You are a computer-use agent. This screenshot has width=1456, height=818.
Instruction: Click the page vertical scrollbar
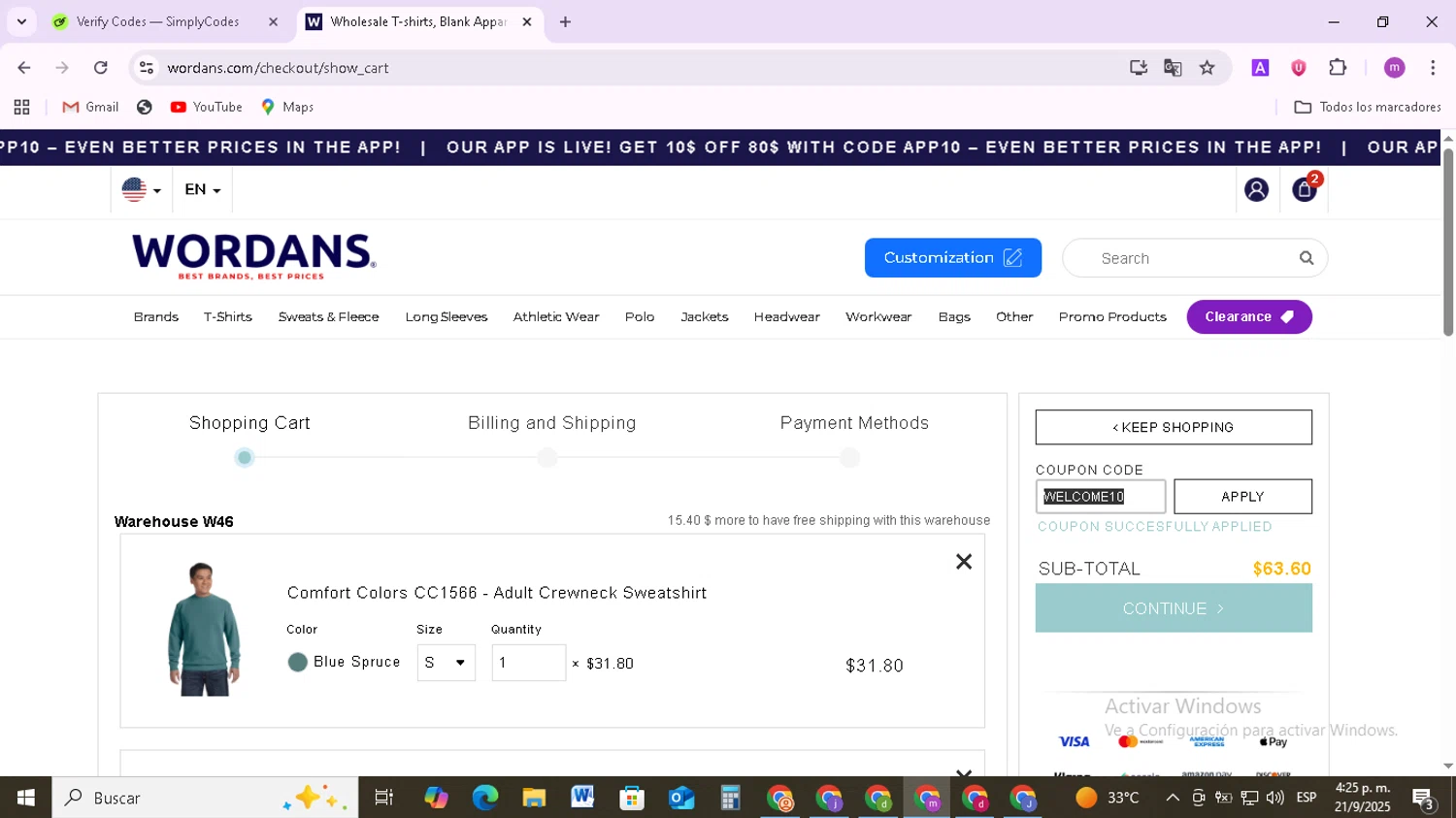pyautogui.click(x=1448, y=243)
